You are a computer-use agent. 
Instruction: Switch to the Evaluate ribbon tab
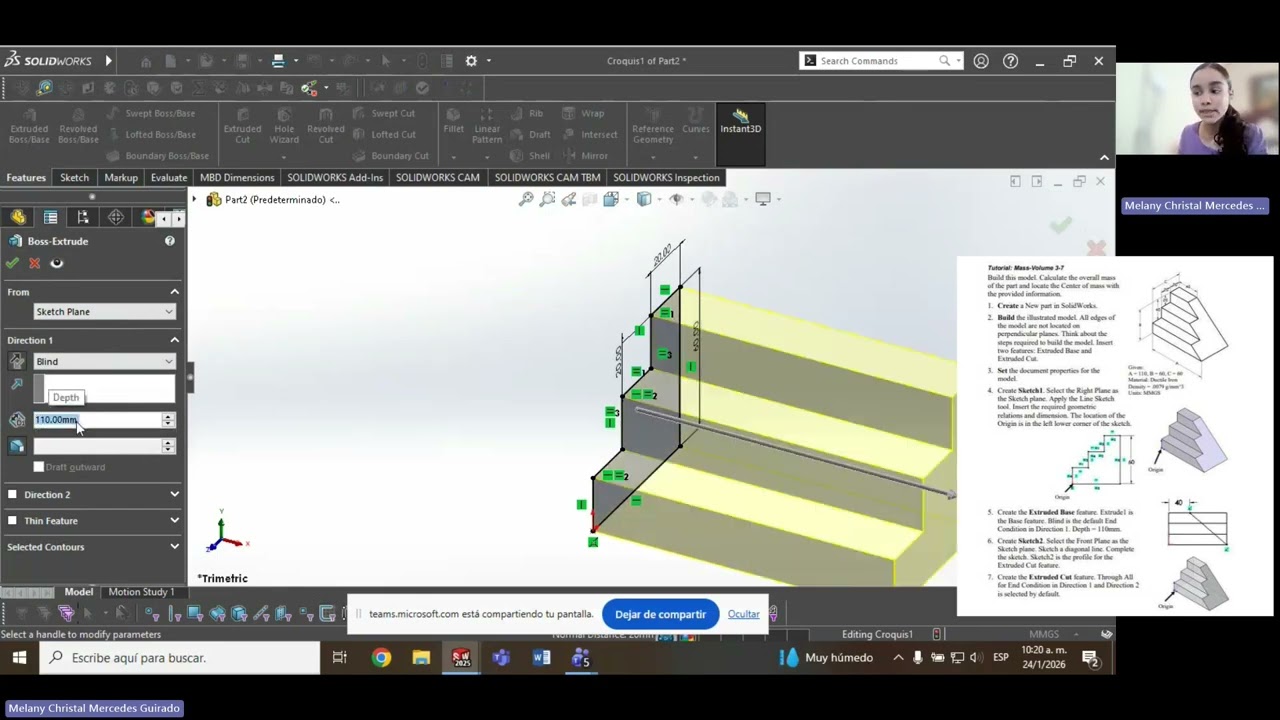pos(168,177)
